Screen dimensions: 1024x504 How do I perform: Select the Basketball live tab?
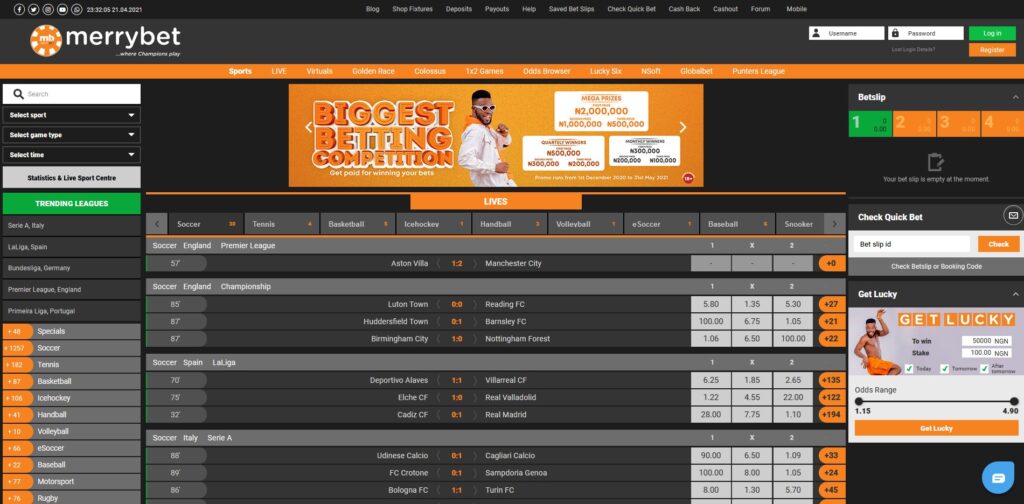(357, 224)
